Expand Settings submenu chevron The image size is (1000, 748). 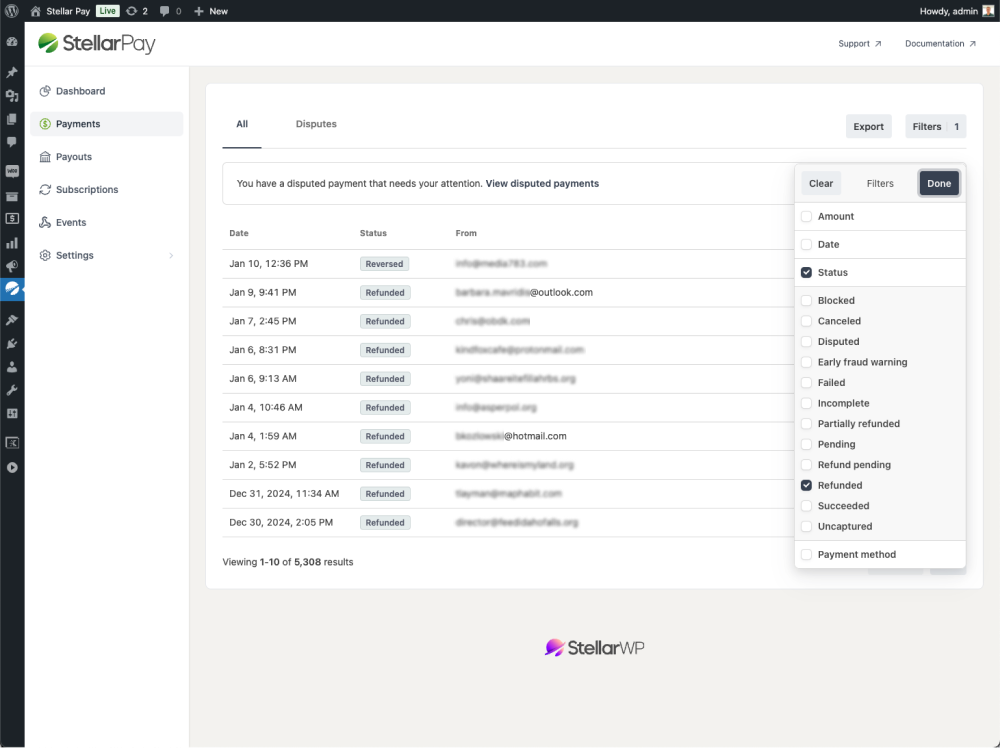click(171, 256)
